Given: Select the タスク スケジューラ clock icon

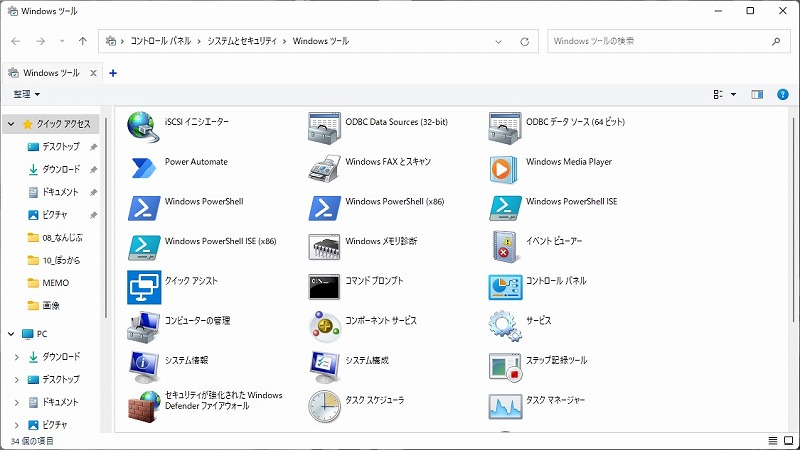Looking at the screenshot, I should pyautogui.click(x=324, y=407).
